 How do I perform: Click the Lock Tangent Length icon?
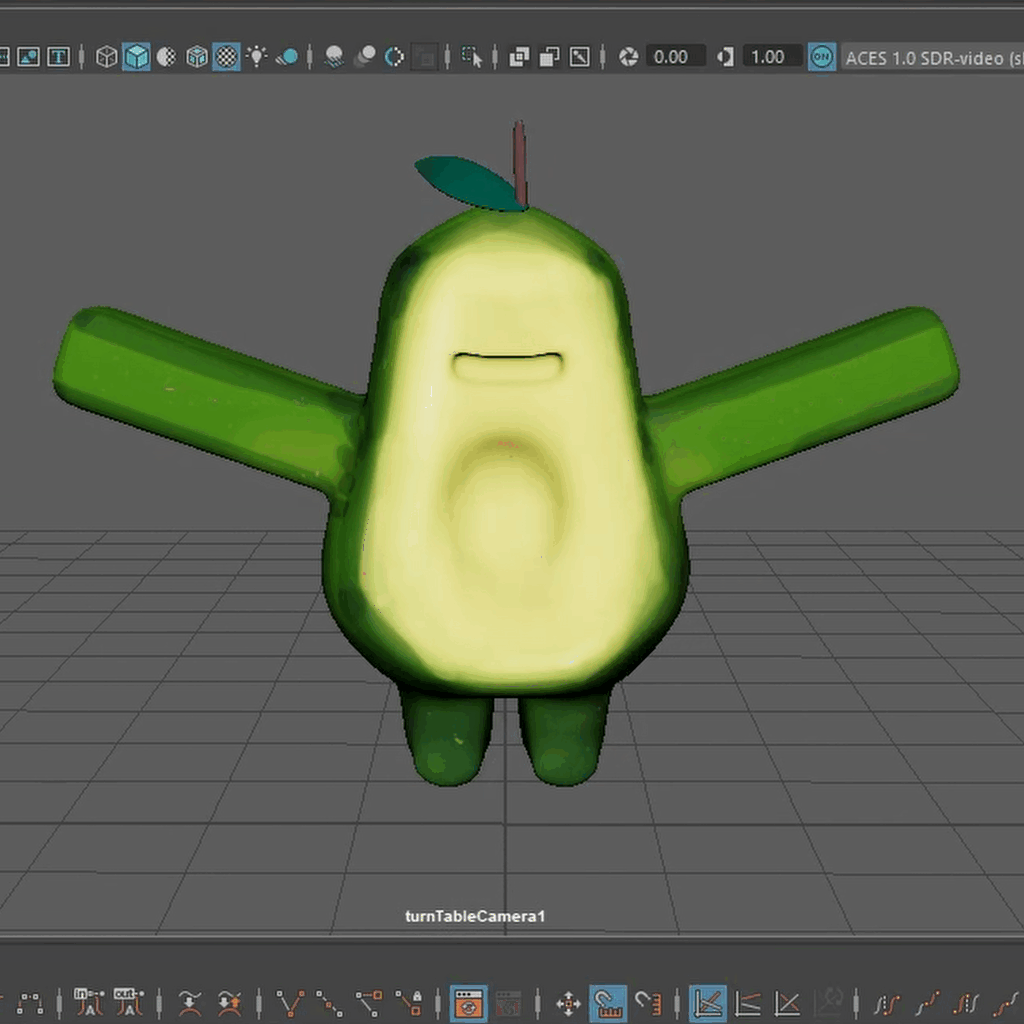[x=408, y=1002]
